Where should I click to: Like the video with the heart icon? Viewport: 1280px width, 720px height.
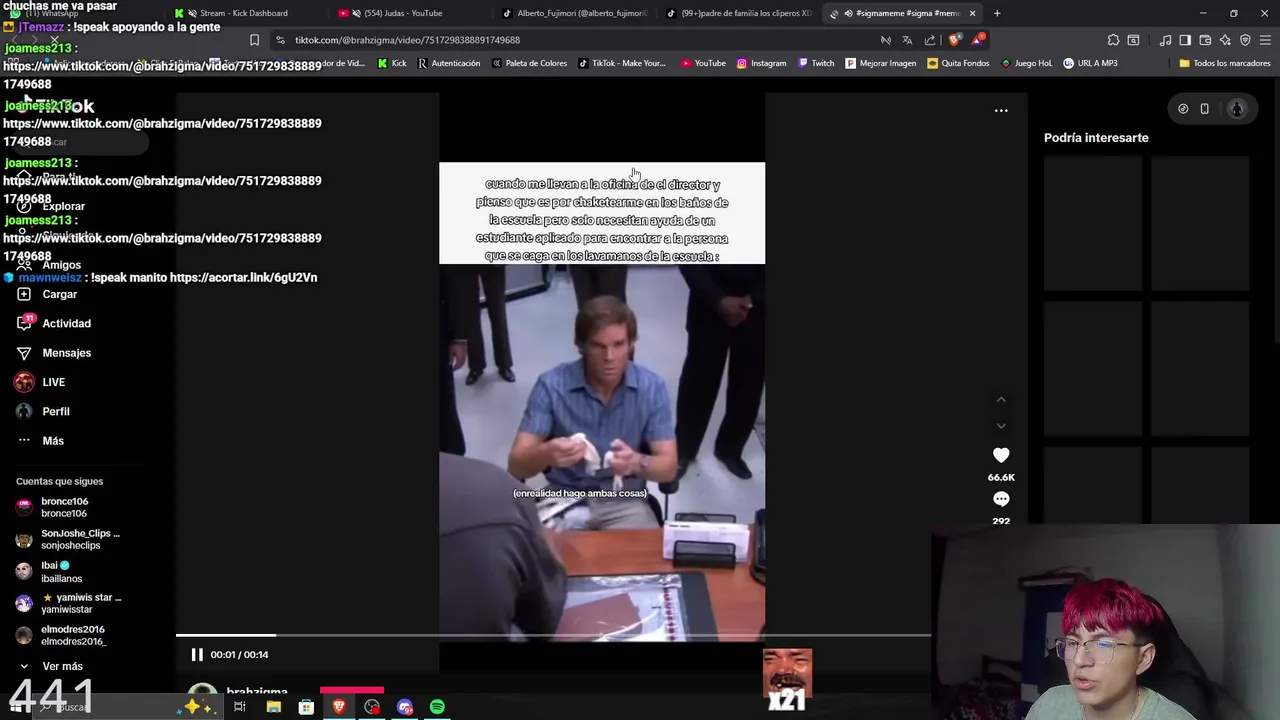click(1001, 455)
